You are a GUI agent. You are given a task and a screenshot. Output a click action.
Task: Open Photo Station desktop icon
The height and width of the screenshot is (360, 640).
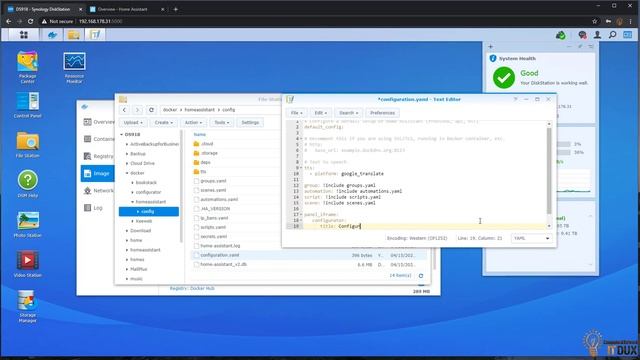[x=27, y=224]
